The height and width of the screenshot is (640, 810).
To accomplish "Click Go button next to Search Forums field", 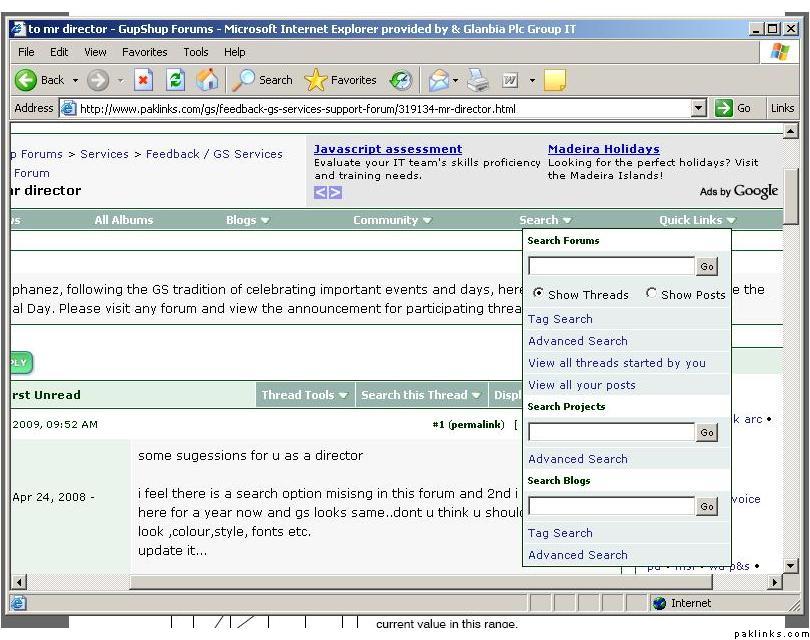I will pos(707,267).
